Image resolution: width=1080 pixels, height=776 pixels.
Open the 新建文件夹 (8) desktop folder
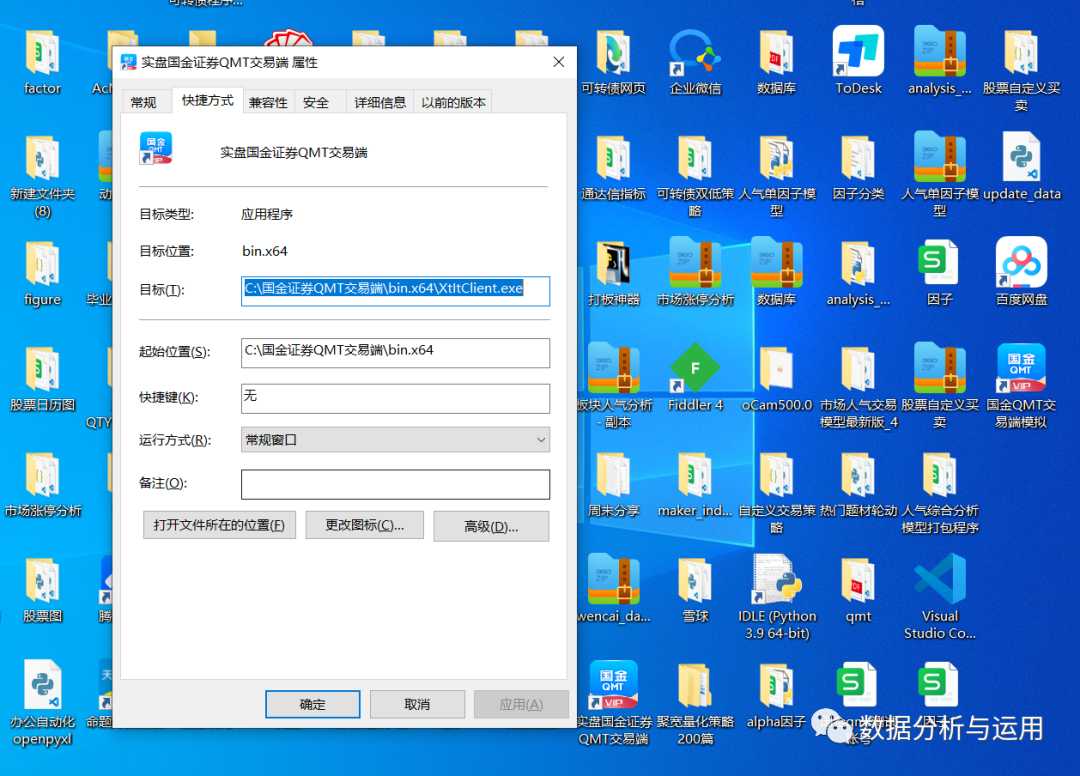coord(42,176)
